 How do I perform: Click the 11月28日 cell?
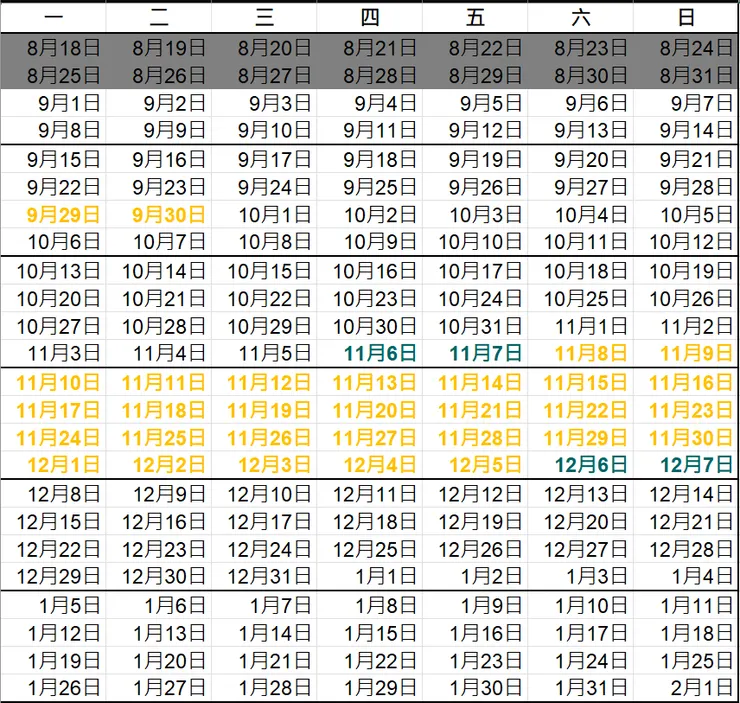(475, 438)
